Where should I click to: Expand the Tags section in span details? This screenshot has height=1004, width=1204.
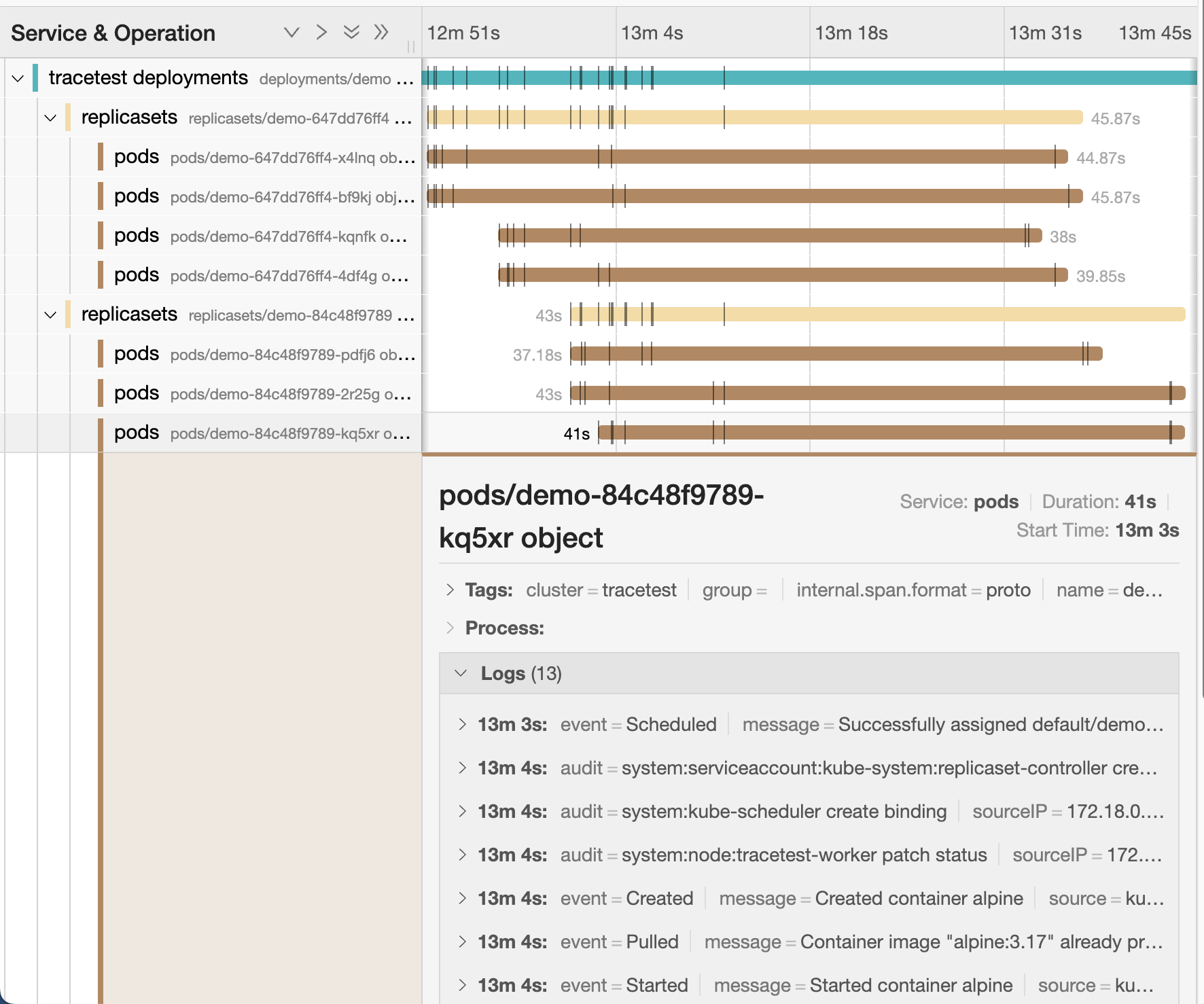click(x=450, y=590)
